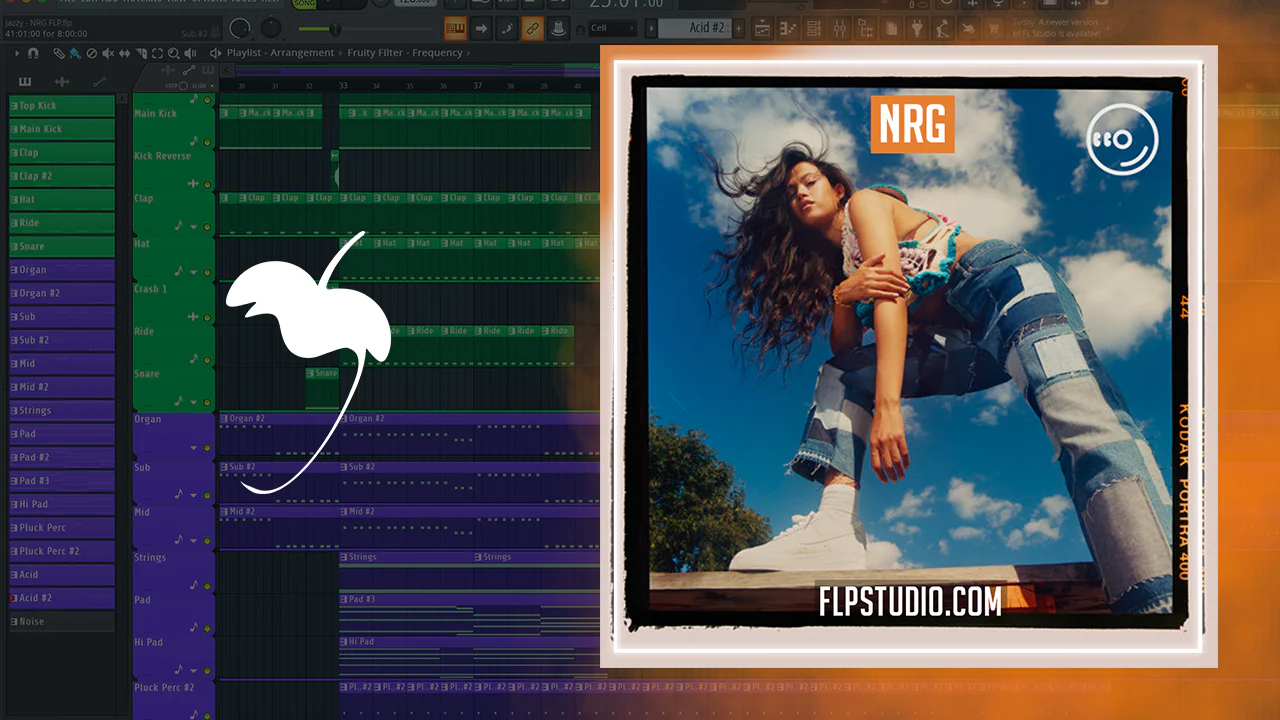Expand the Sub track dropdown arrow
The width and height of the screenshot is (1280, 720).
(x=193, y=494)
